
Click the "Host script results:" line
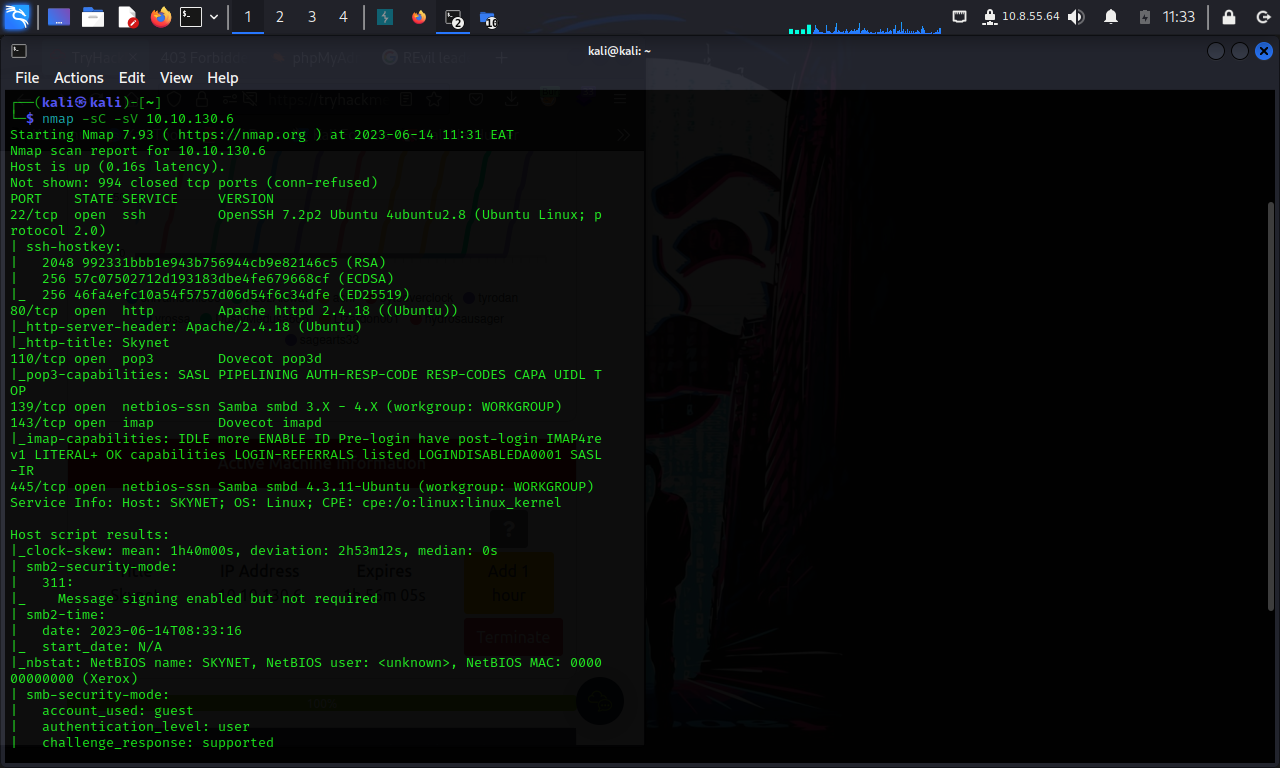click(90, 535)
